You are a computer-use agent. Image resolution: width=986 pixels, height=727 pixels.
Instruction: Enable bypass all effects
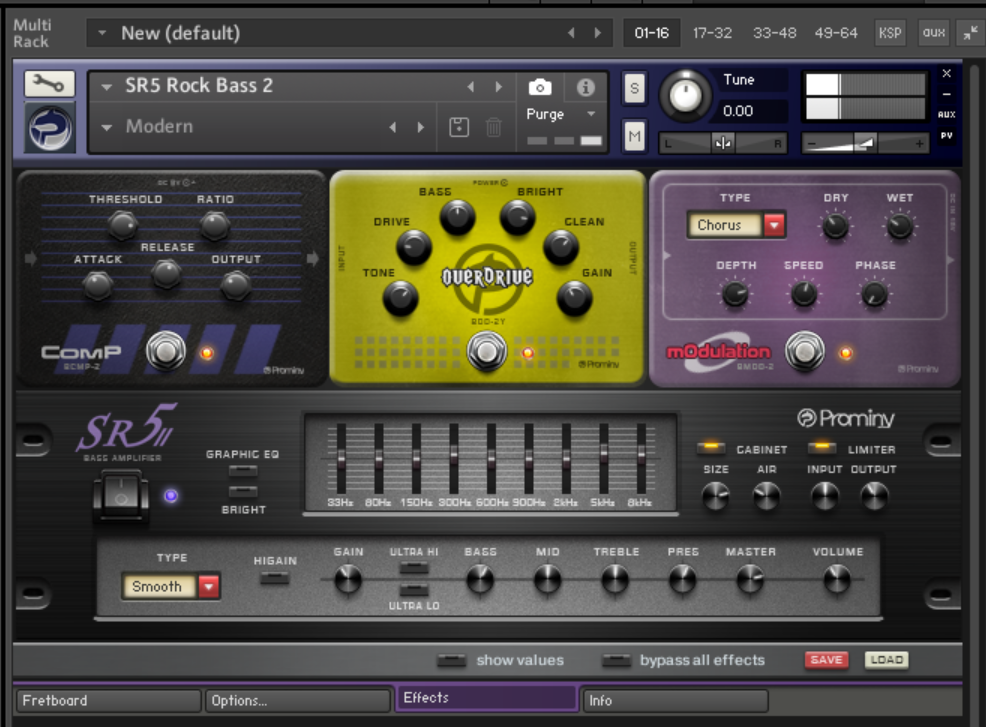point(616,660)
